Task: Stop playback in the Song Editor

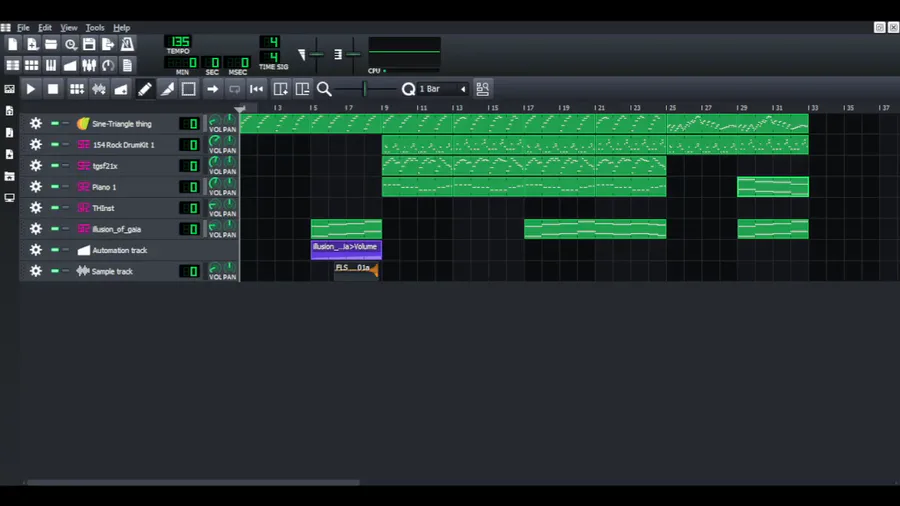Action: tap(53, 89)
